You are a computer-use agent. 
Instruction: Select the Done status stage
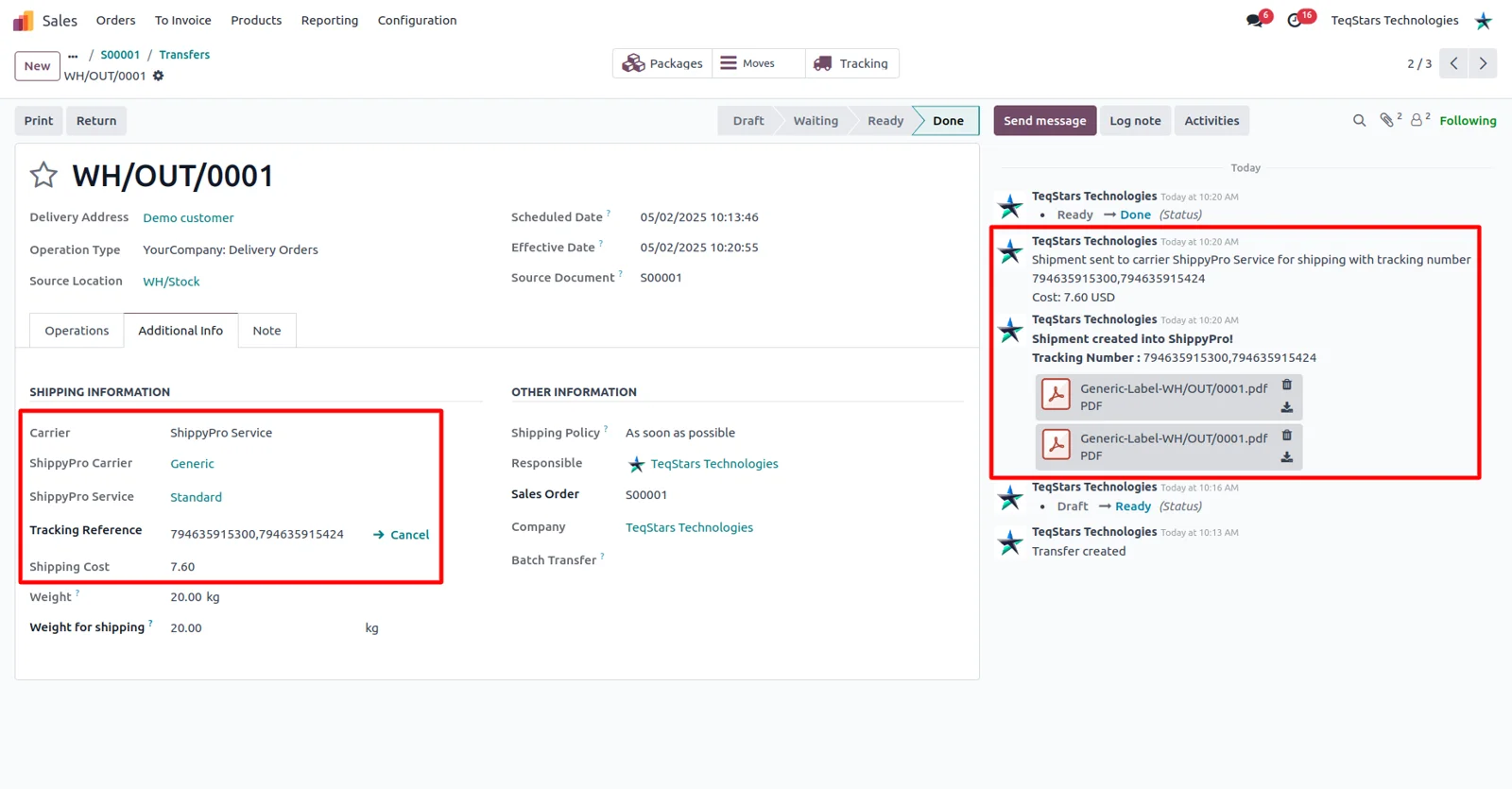[x=948, y=121]
